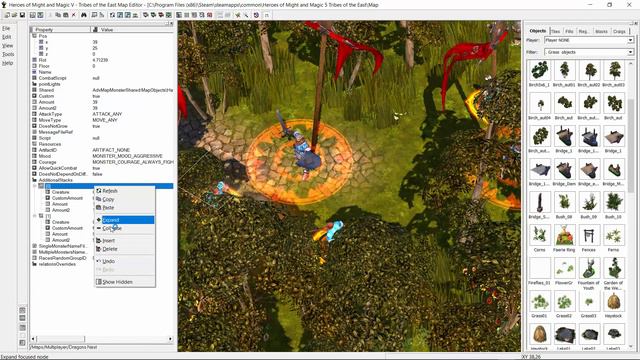Click the object list scroll up arrow
Viewport: 640px width, 360px height.
pyautogui.click(x=631, y=63)
